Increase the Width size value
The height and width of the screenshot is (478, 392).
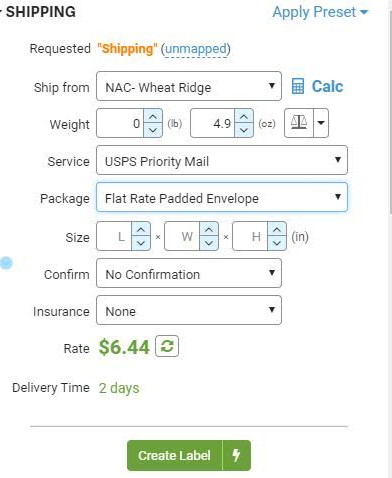click(x=209, y=230)
